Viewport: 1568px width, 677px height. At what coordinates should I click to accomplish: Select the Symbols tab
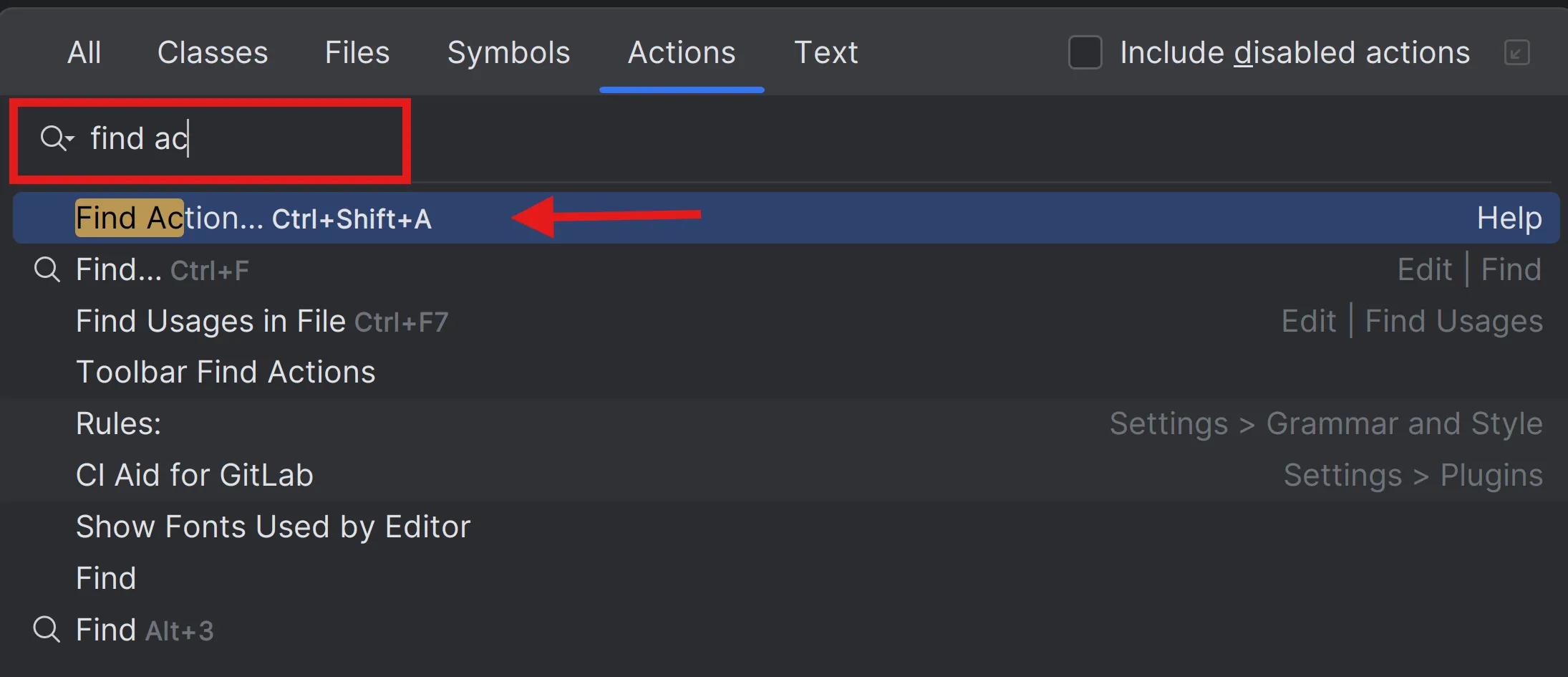coord(508,53)
